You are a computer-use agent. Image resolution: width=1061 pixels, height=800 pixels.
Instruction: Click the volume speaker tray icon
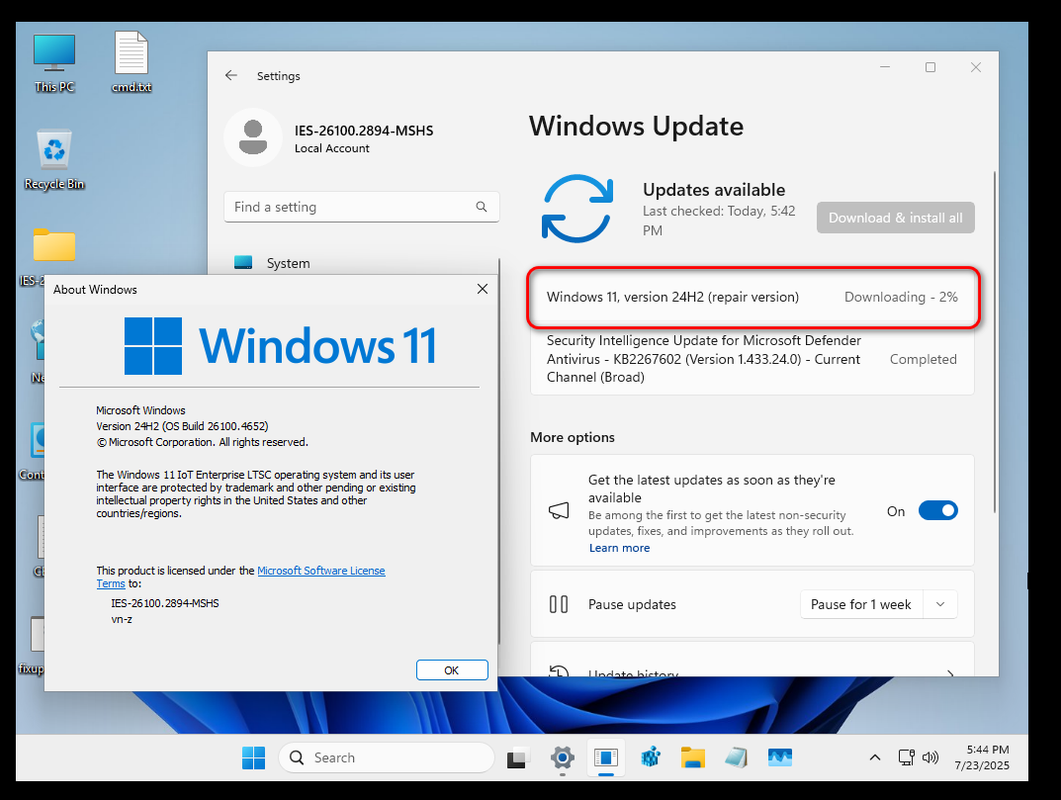click(930, 757)
